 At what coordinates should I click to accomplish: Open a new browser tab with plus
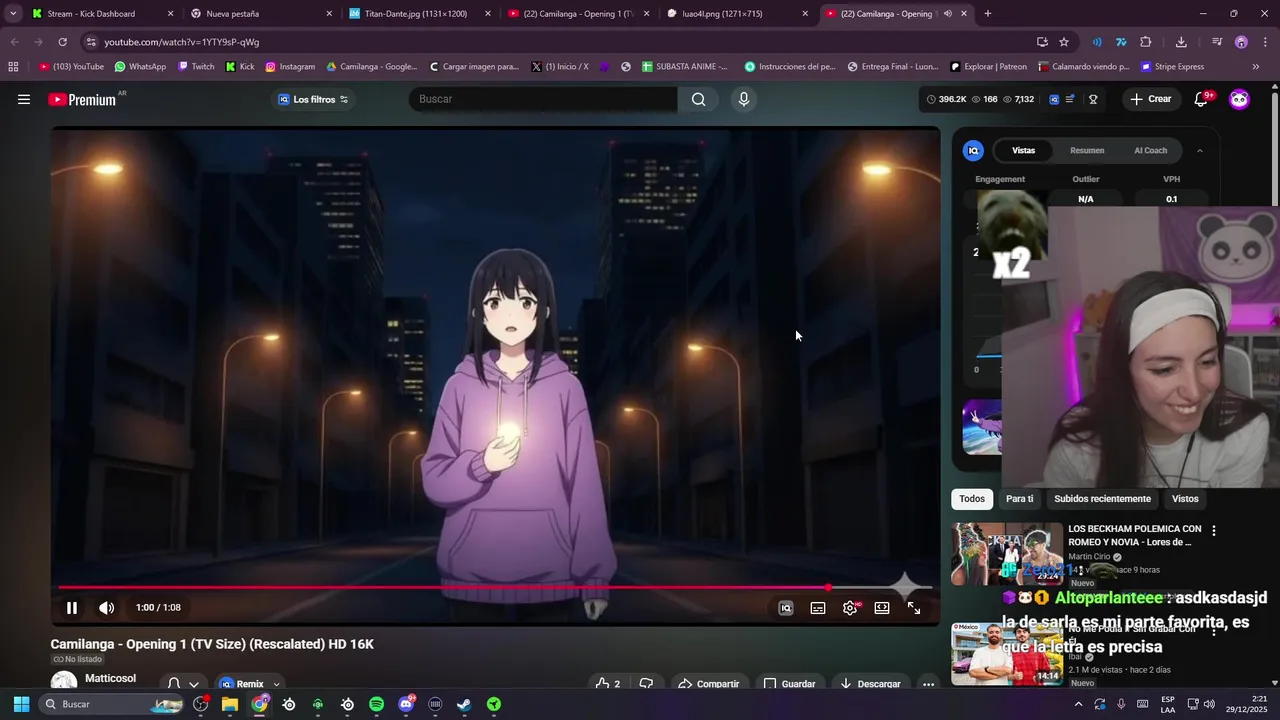click(988, 14)
